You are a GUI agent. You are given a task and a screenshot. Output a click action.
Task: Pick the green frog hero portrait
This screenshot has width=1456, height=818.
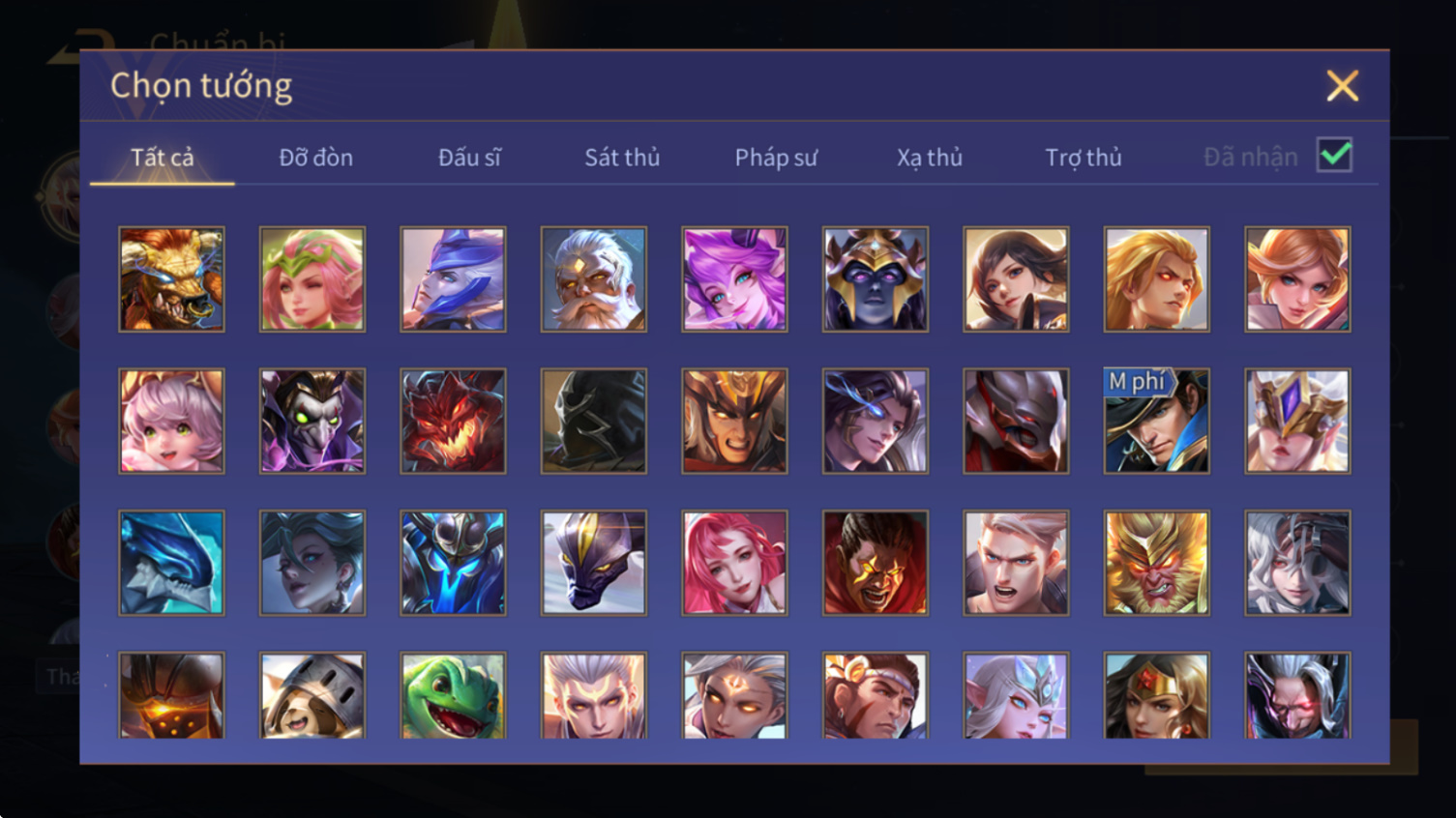(453, 696)
